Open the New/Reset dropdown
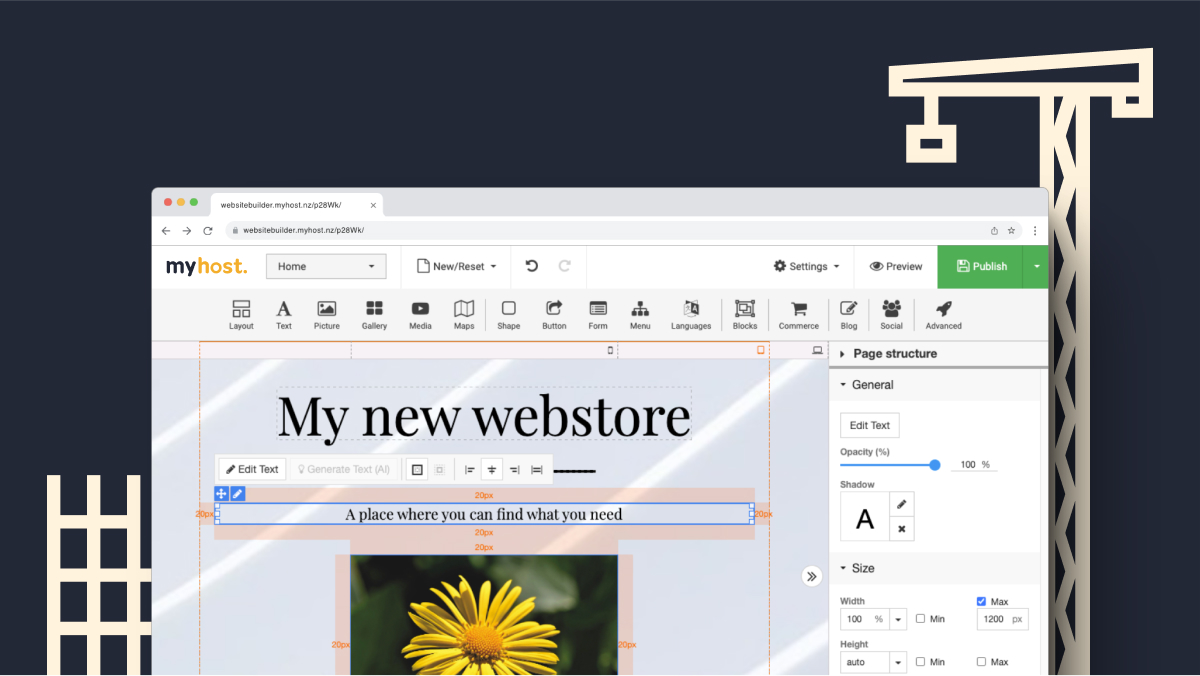Image resolution: width=1200 pixels, height=676 pixels. [x=456, y=266]
